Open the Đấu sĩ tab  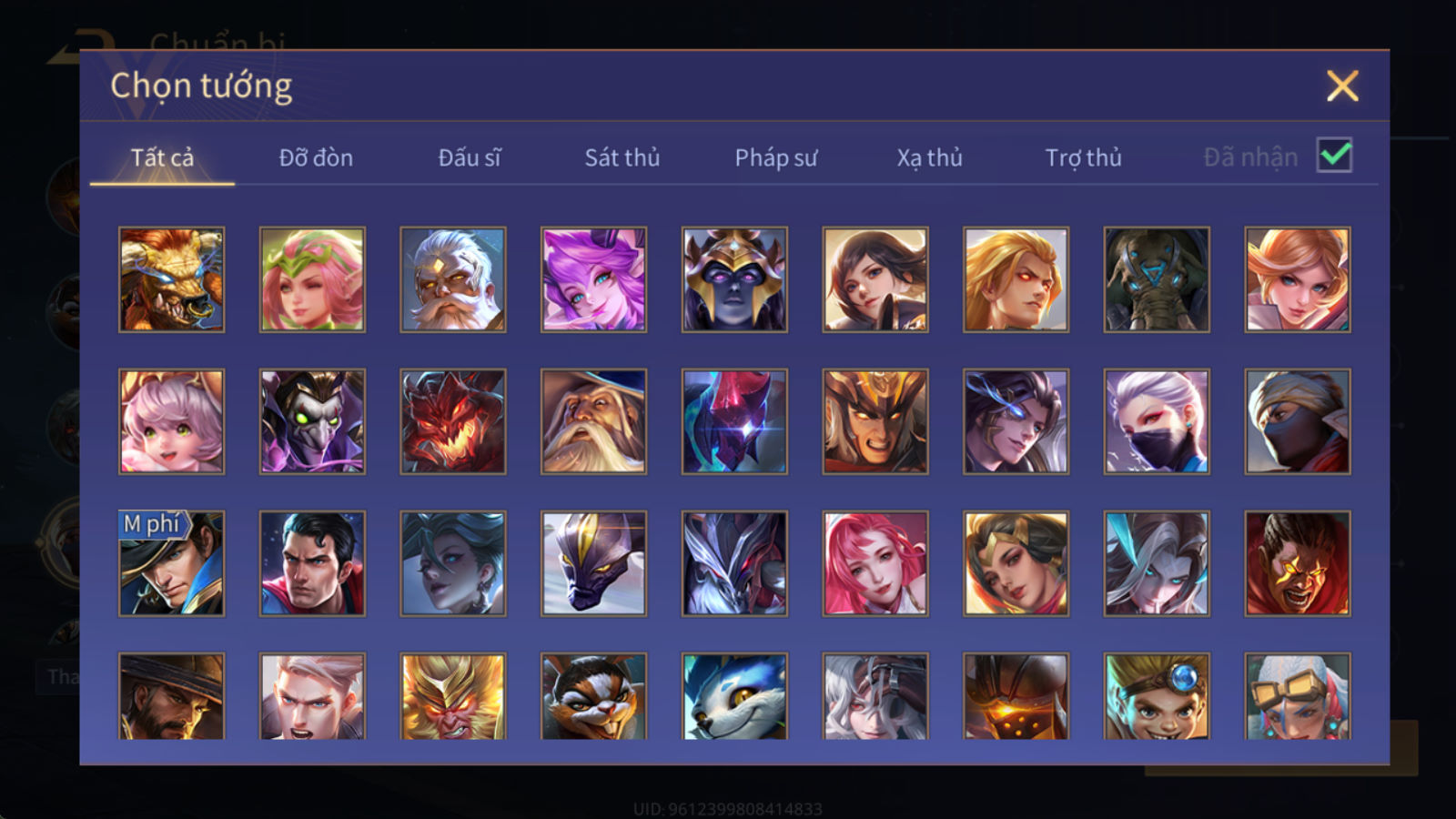coord(470,157)
